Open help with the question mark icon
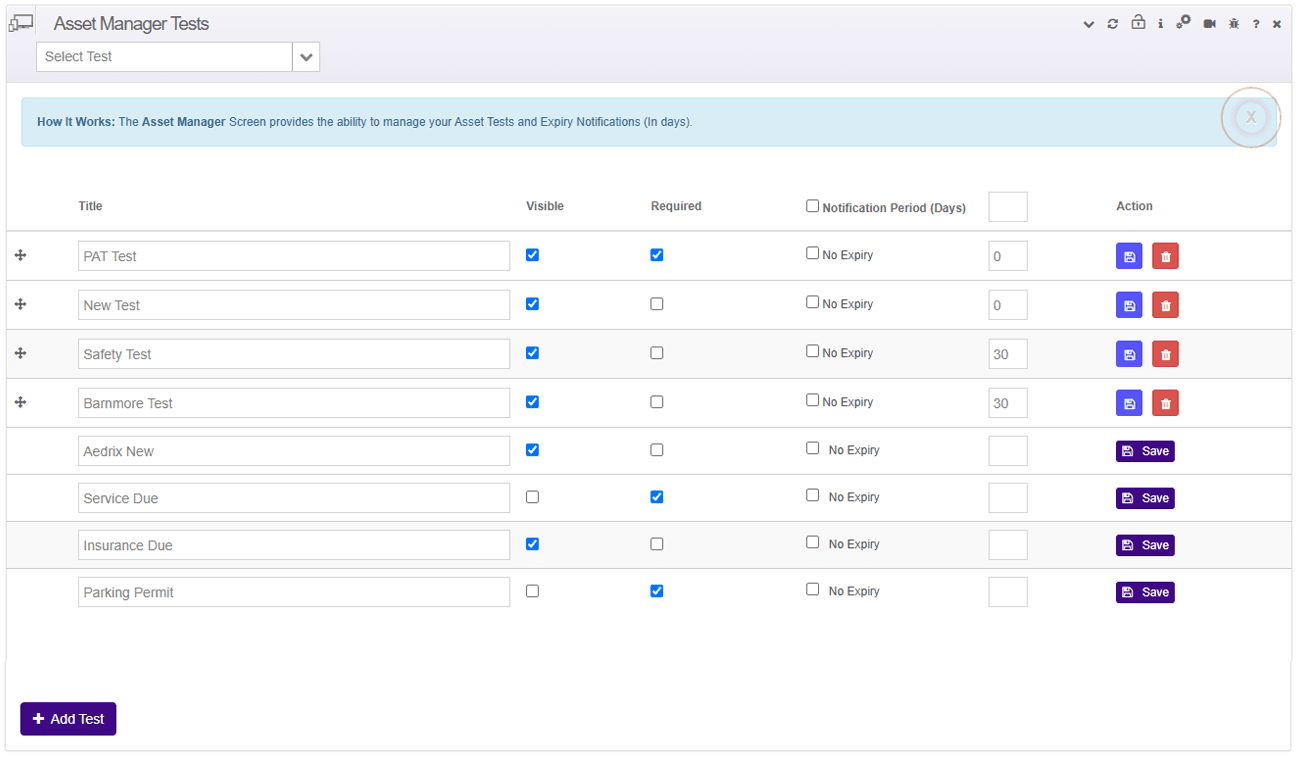The width and height of the screenshot is (1300, 760). (x=1255, y=23)
